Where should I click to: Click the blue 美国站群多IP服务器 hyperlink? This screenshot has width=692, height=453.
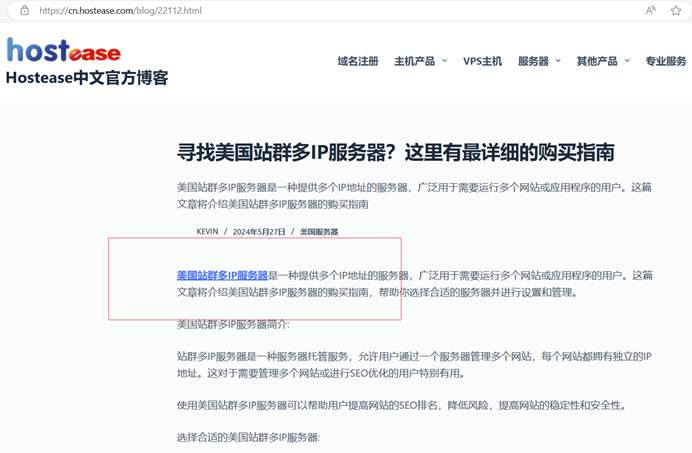[222, 275]
